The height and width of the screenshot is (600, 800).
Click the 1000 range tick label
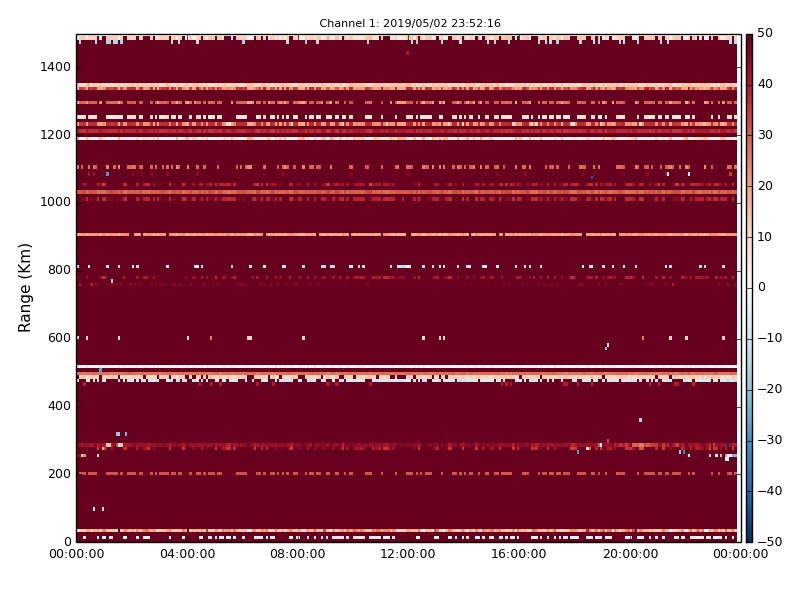55,202
